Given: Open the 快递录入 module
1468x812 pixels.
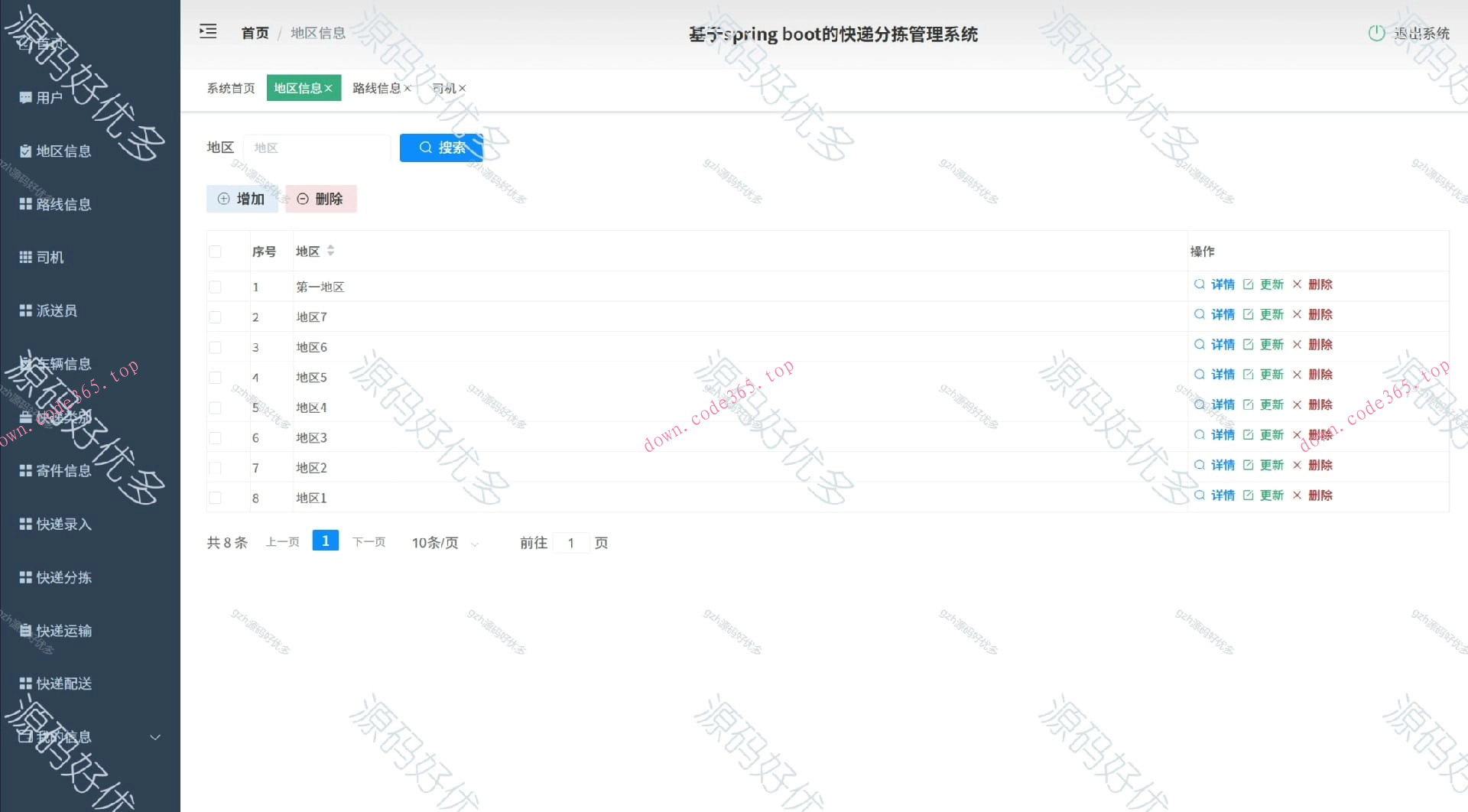Looking at the screenshot, I should click(x=61, y=524).
